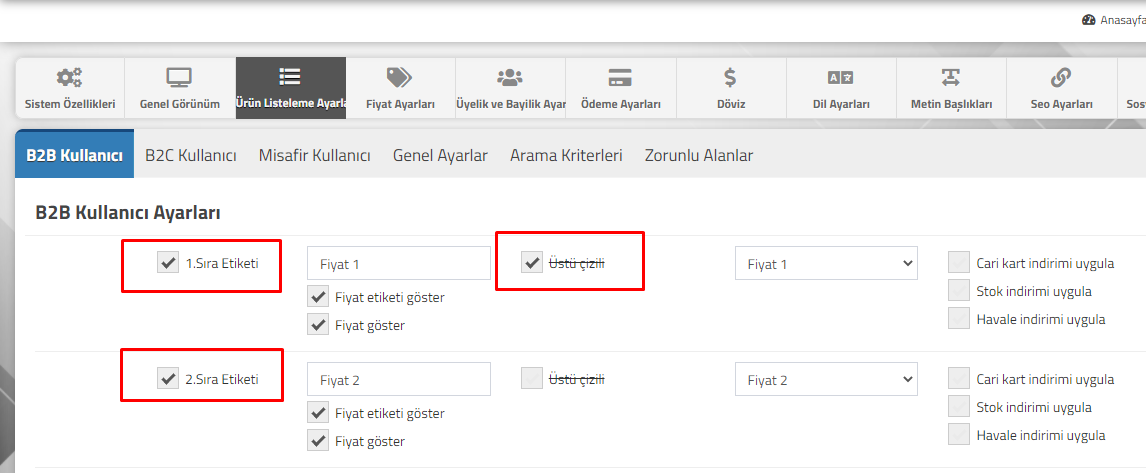1146x473 pixels.
Task: Open Zorunlu Alanlar tab
Action: pyautogui.click(x=699, y=156)
